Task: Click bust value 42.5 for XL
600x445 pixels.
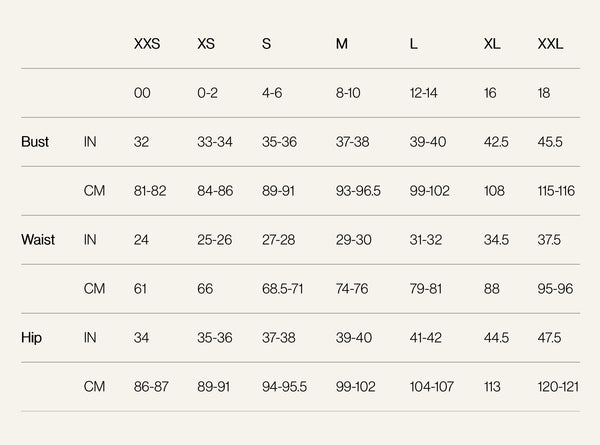Action: 496,142
